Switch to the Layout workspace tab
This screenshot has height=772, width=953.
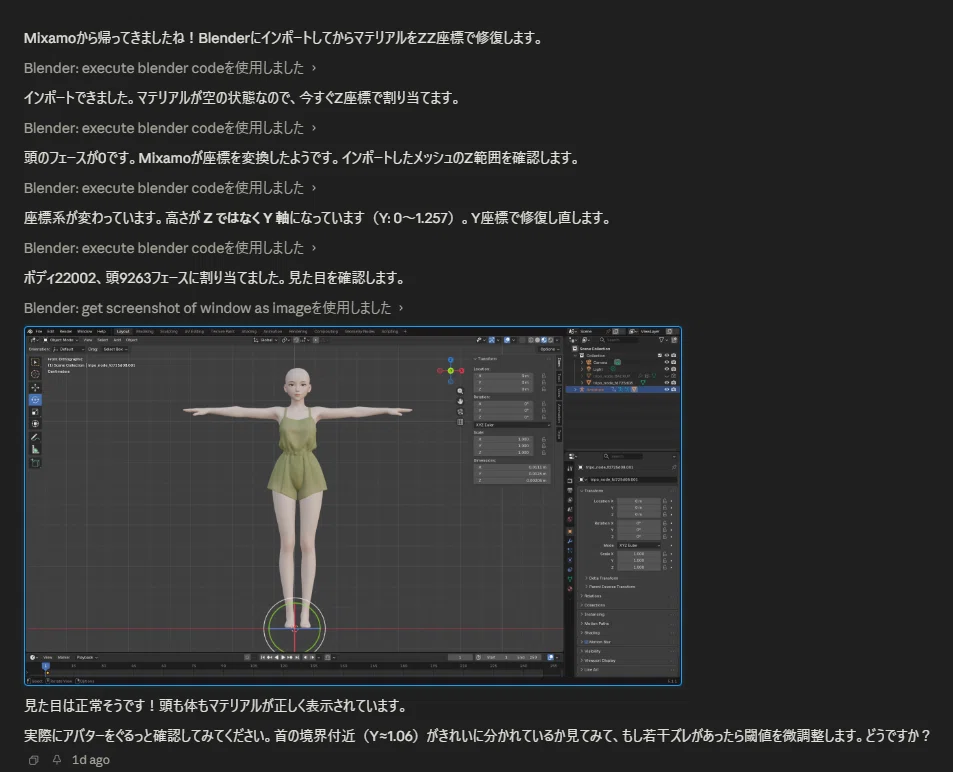(x=123, y=331)
